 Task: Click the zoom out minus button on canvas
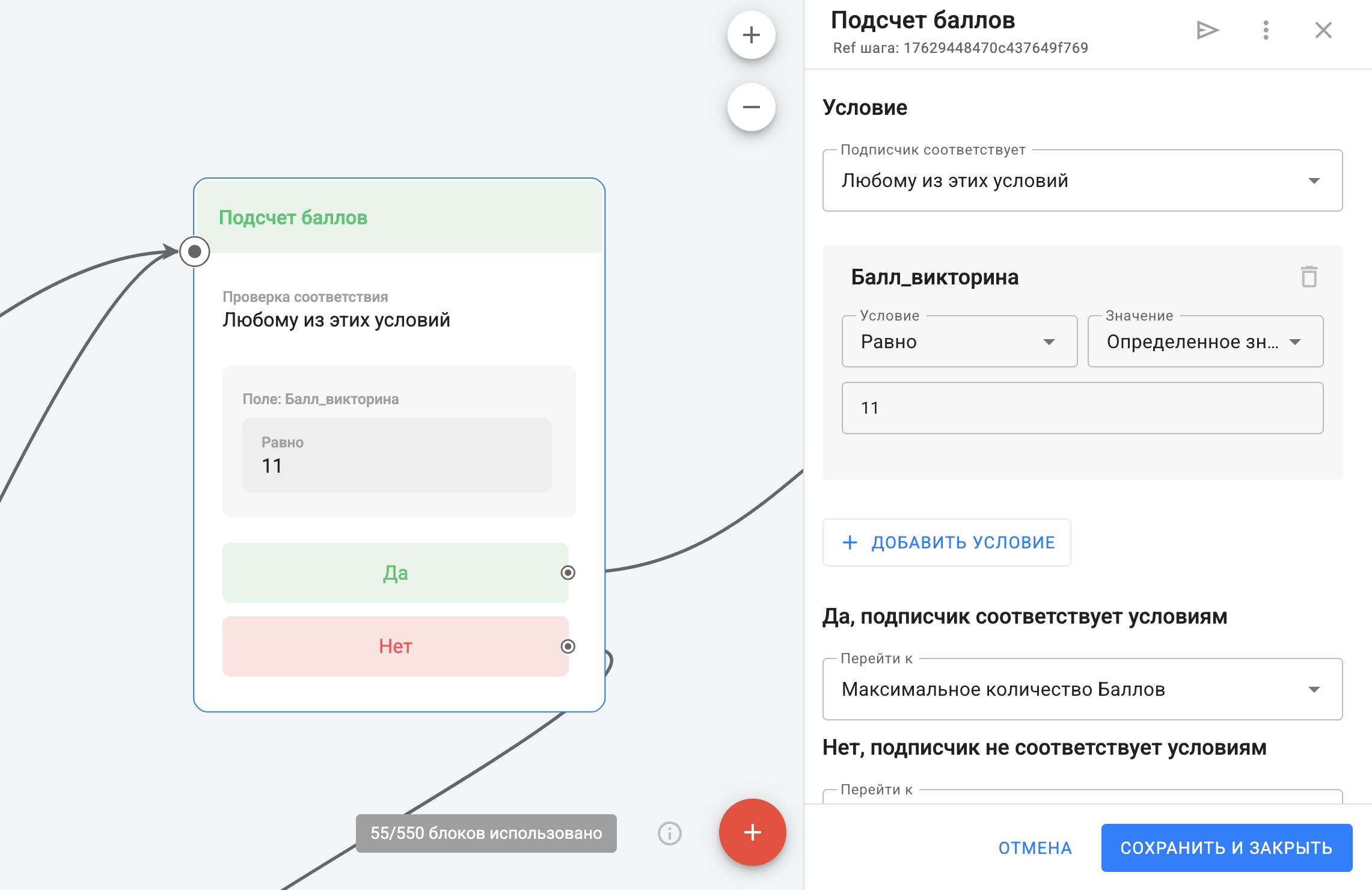point(751,108)
